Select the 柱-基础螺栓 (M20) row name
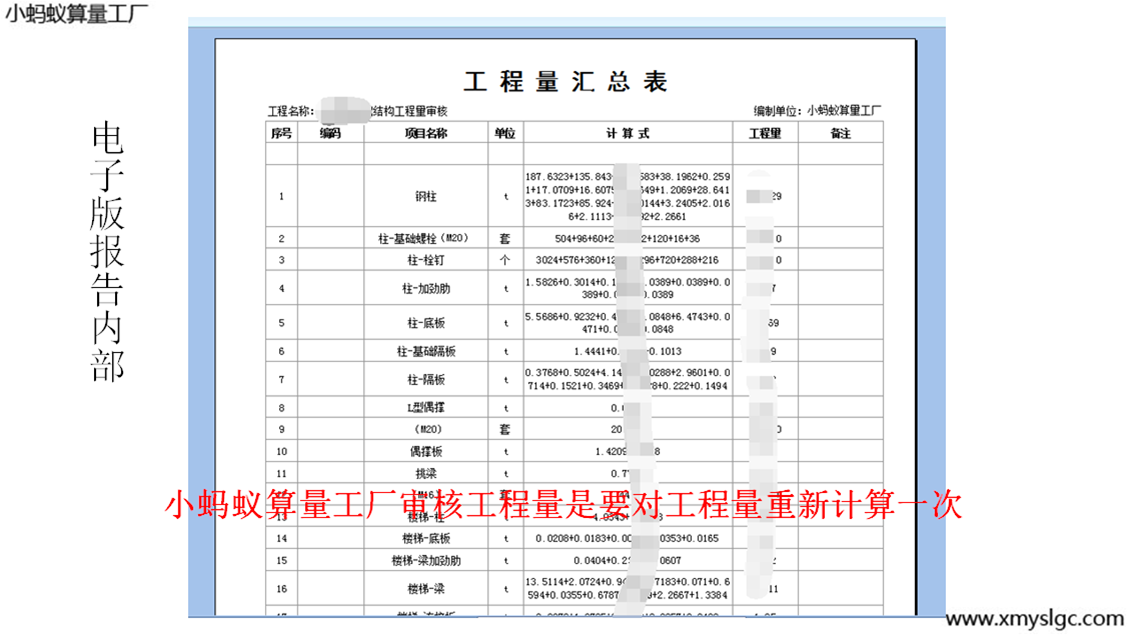 425,239
